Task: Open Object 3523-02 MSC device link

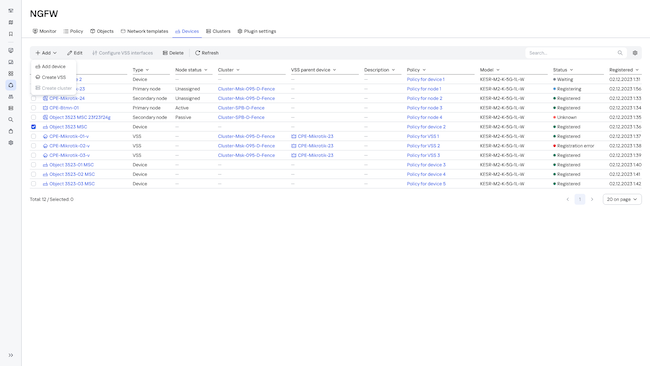Action: click(72, 175)
